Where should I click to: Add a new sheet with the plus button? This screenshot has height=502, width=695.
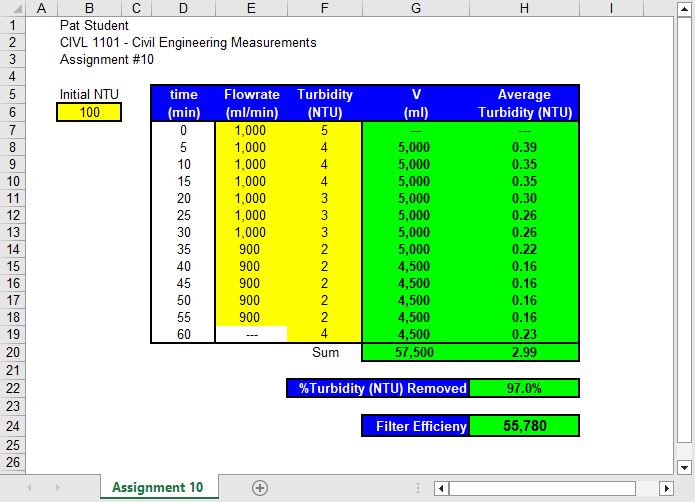tap(260, 488)
